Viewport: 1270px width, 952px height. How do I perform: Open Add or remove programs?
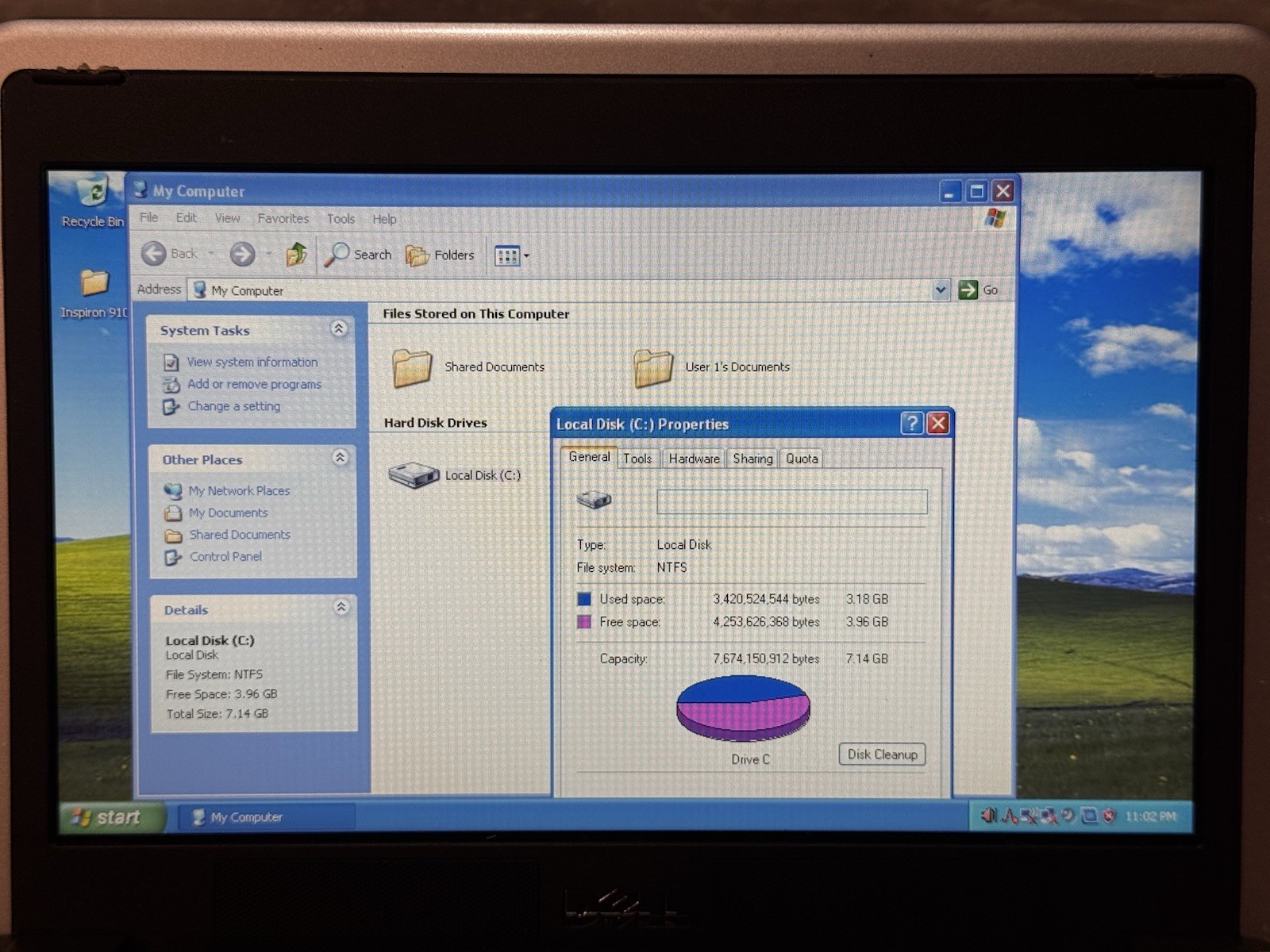point(254,384)
